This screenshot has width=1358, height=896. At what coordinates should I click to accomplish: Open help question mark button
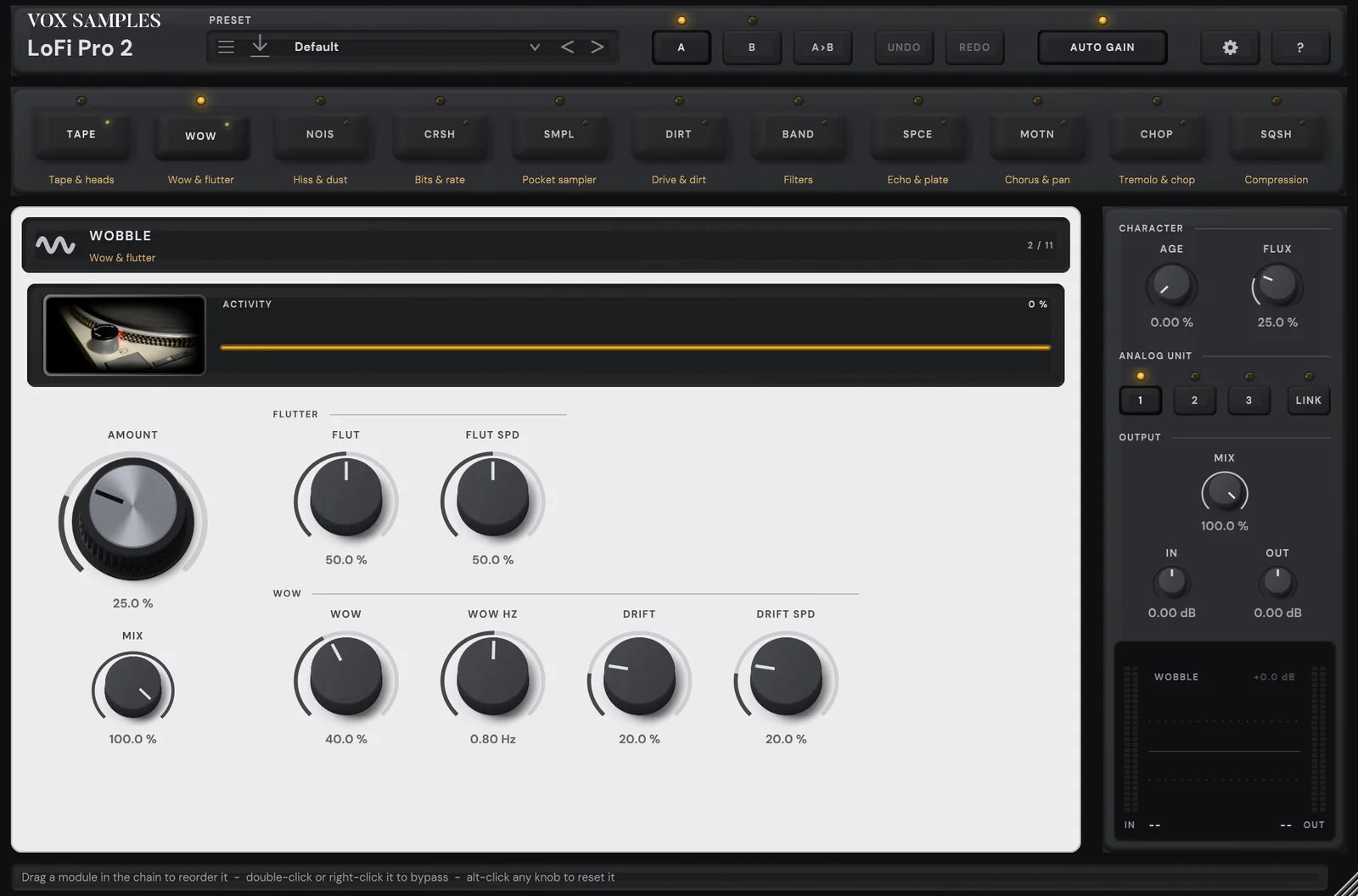click(1299, 48)
